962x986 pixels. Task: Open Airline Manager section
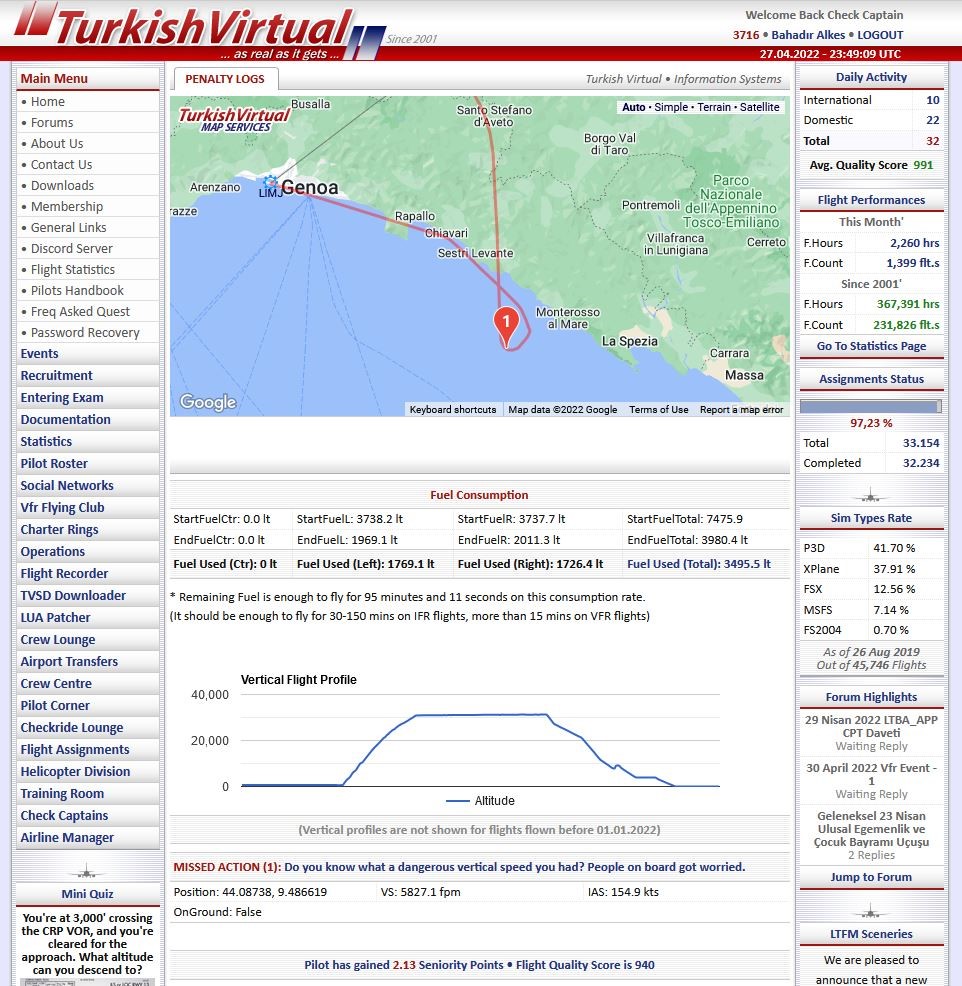[x=87, y=838]
